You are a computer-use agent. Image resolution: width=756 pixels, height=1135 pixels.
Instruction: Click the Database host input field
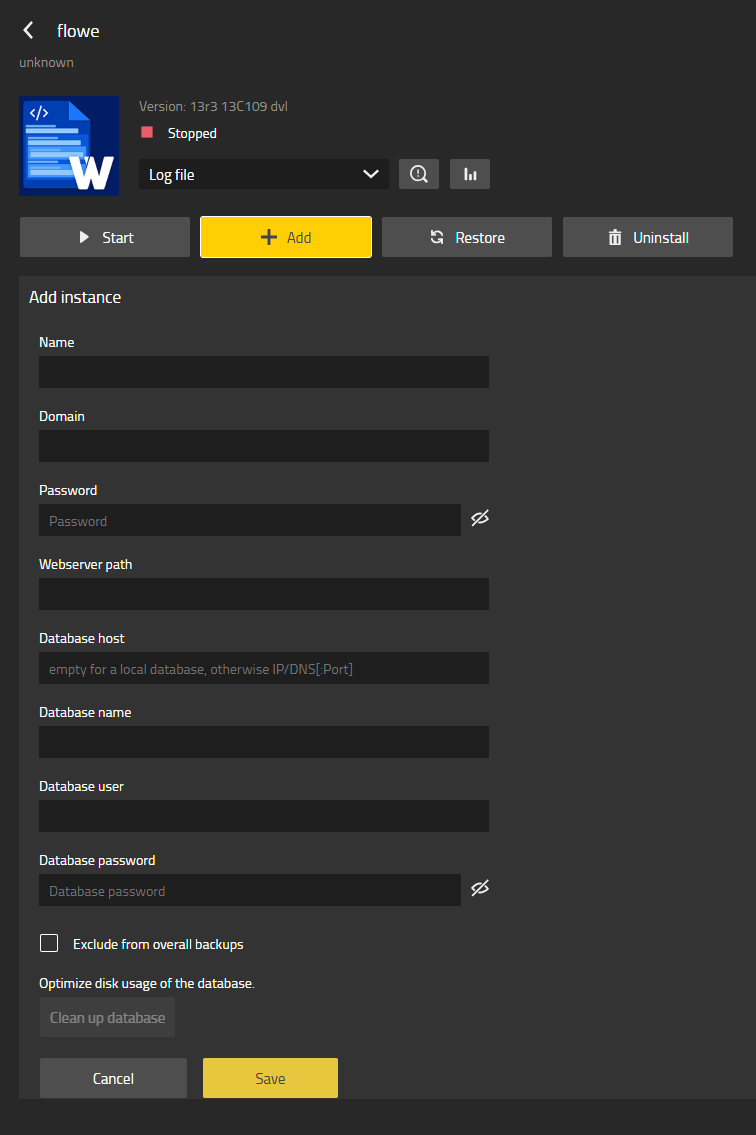[x=264, y=668]
